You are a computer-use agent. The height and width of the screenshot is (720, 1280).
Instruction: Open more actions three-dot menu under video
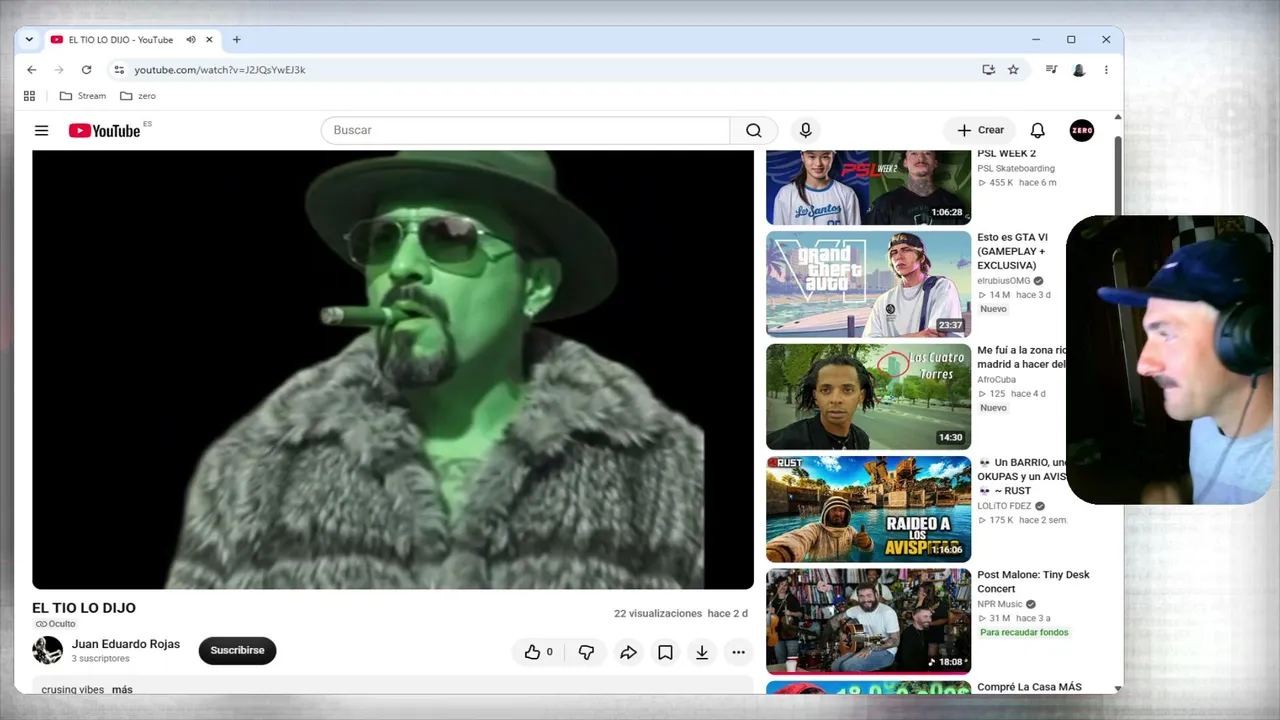click(x=738, y=652)
